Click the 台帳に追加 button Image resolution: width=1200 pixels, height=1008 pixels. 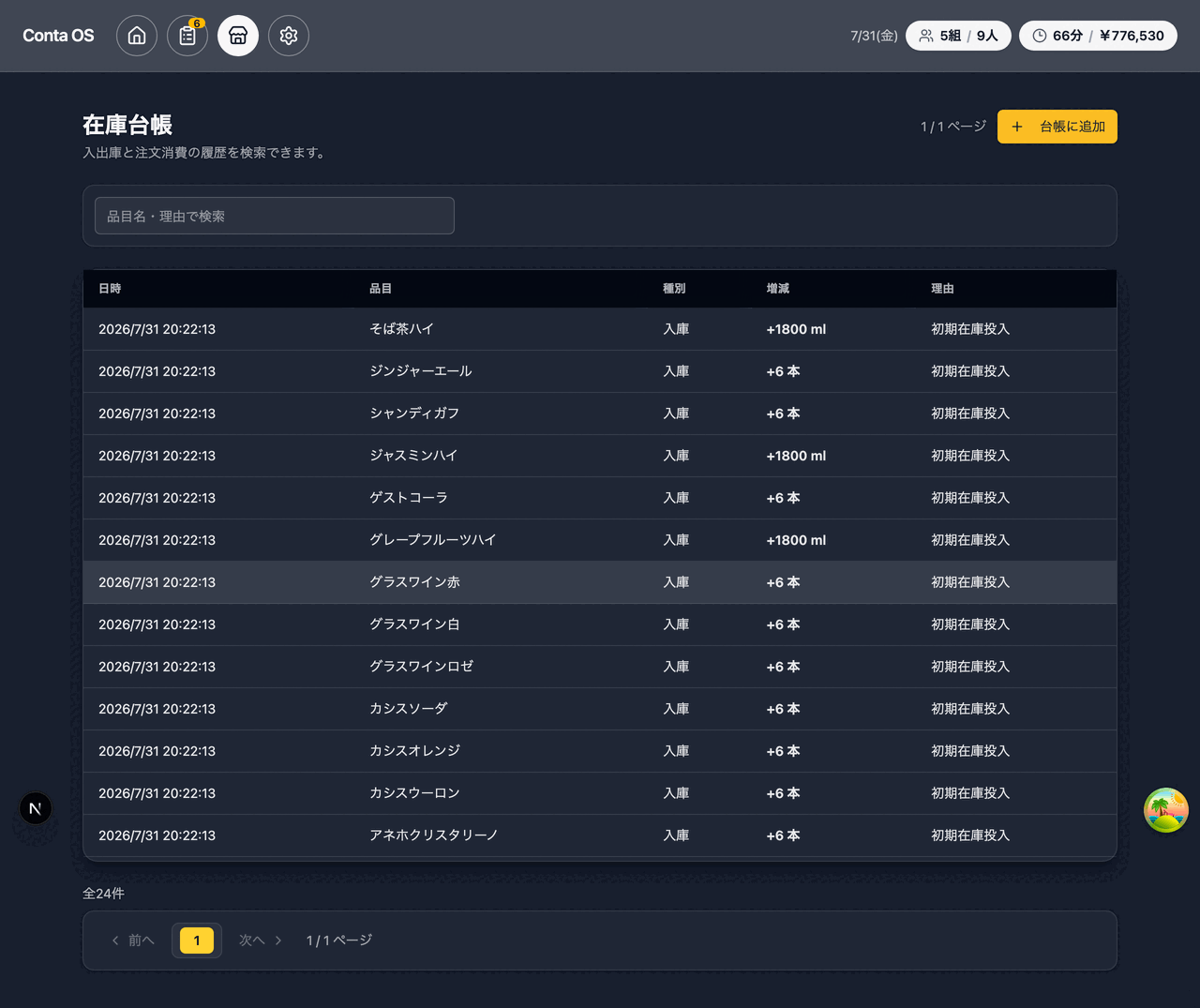coord(1057,127)
